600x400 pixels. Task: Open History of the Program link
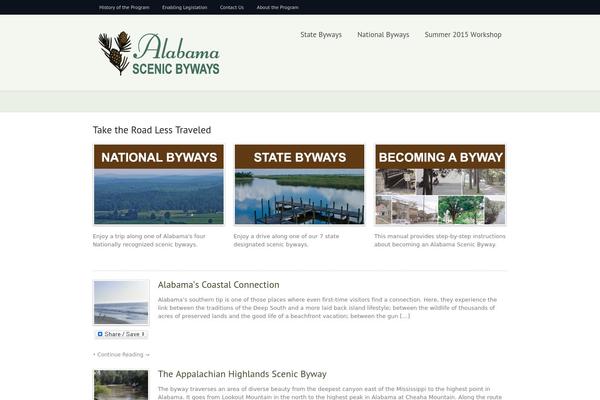click(124, 7)
